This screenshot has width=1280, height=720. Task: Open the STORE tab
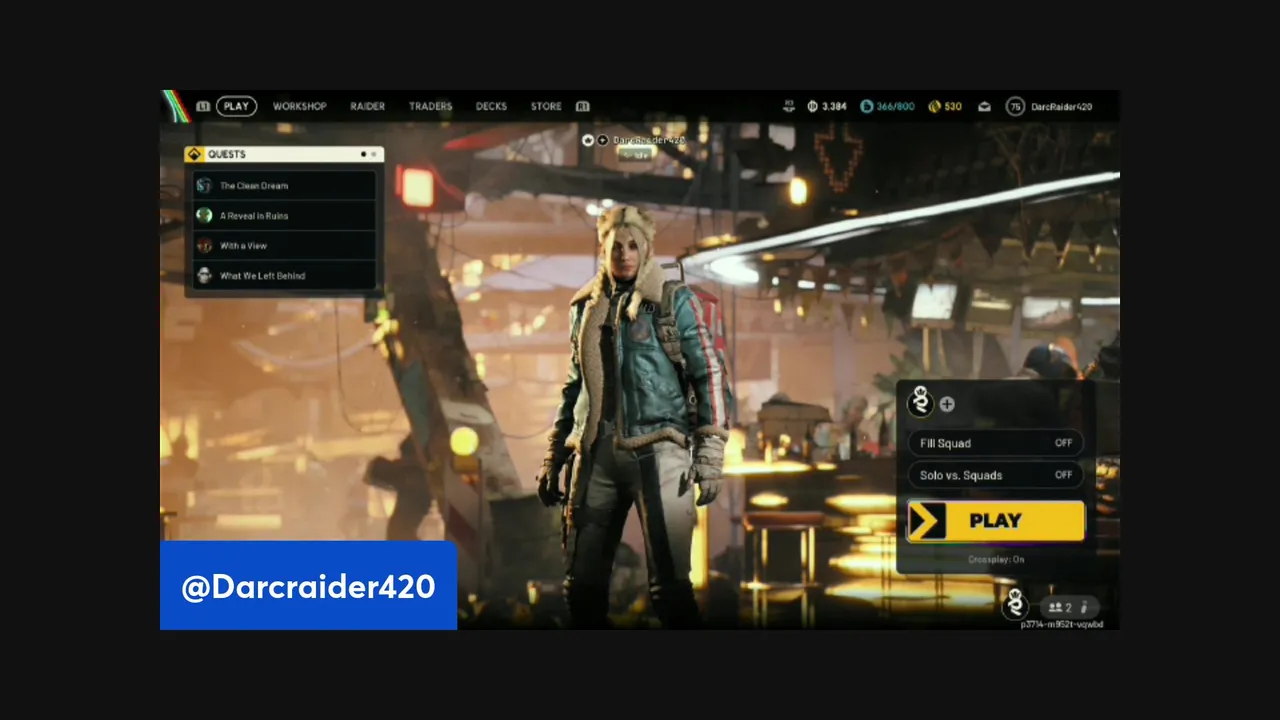pos(546,106)
